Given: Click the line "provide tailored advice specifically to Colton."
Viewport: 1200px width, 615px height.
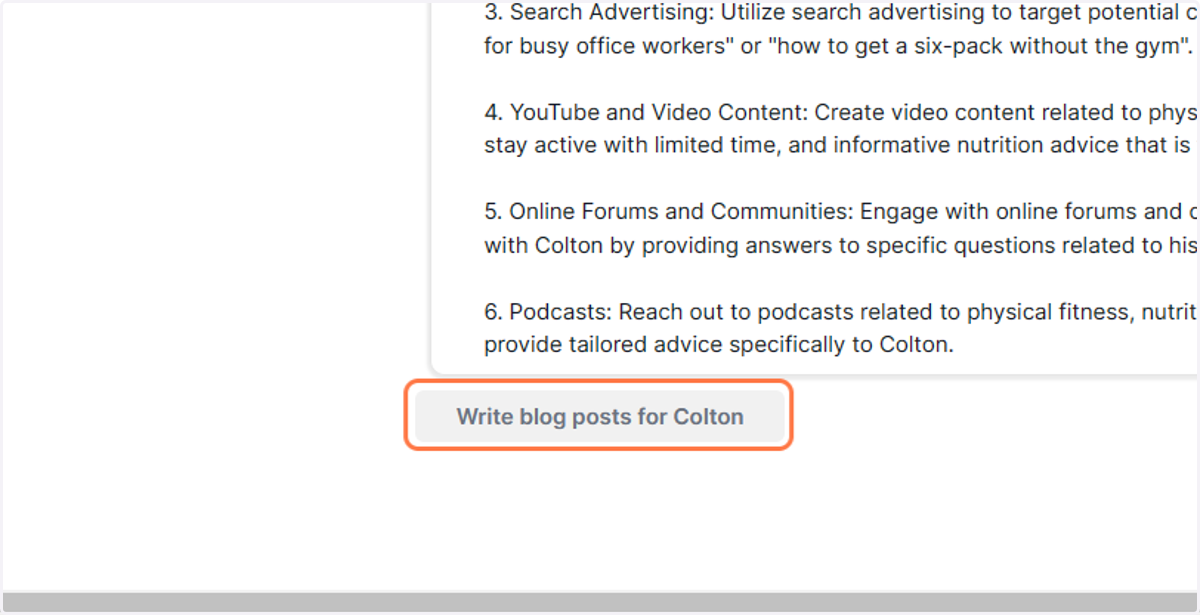Looking at the screenshot, I should [719, 345].
